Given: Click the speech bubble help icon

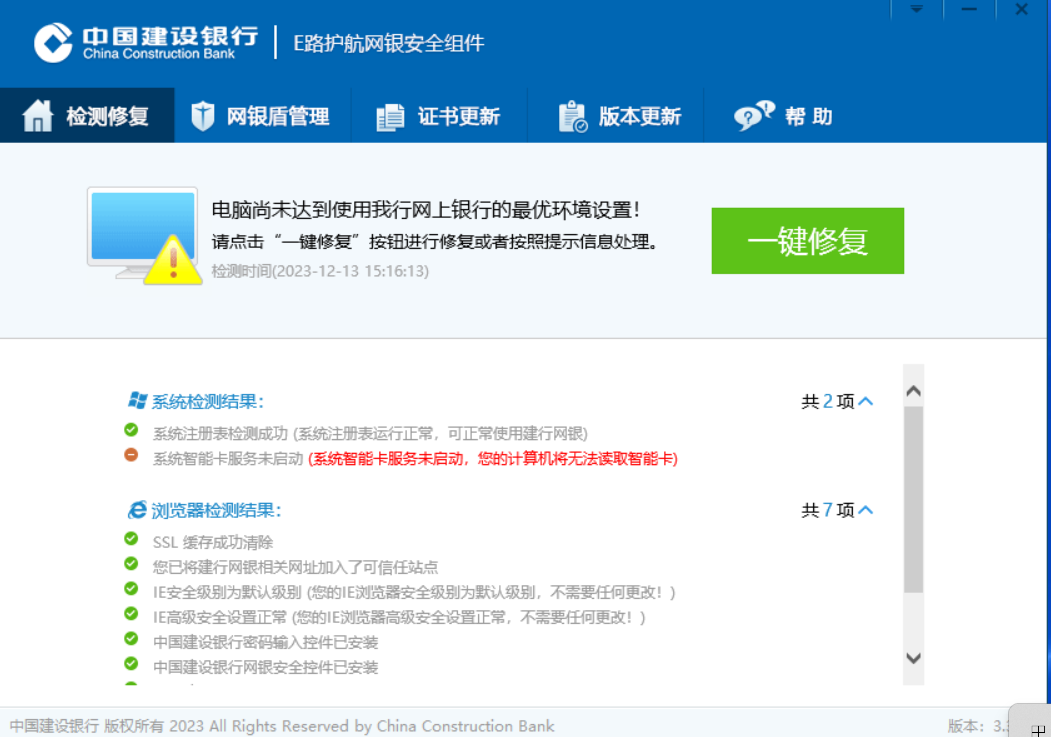Looking at the screenshot, I should 753,116.
